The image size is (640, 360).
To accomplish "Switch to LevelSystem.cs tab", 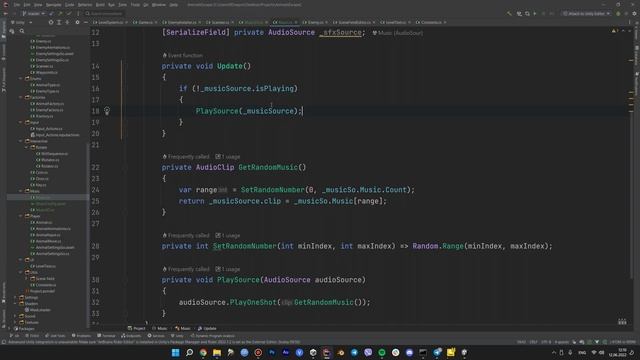I will point(111,22).
